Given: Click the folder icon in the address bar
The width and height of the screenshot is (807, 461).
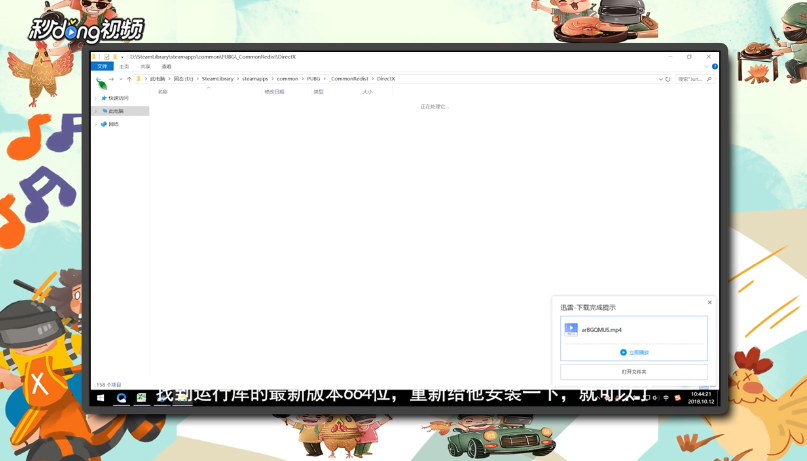Looking at the screenshot, I should pos(138,79).
